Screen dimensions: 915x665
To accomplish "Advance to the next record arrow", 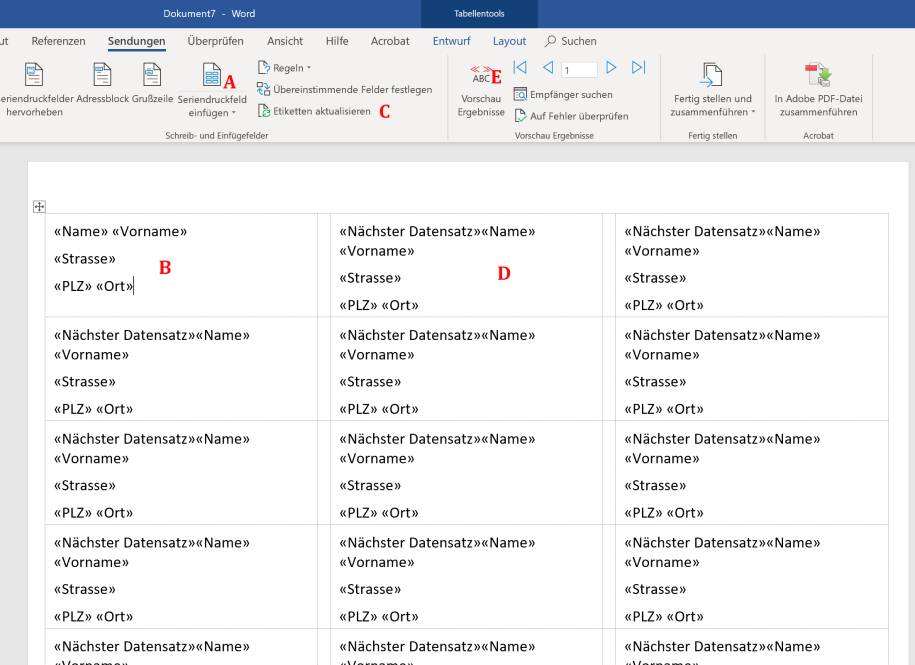I will click(611, 68).
